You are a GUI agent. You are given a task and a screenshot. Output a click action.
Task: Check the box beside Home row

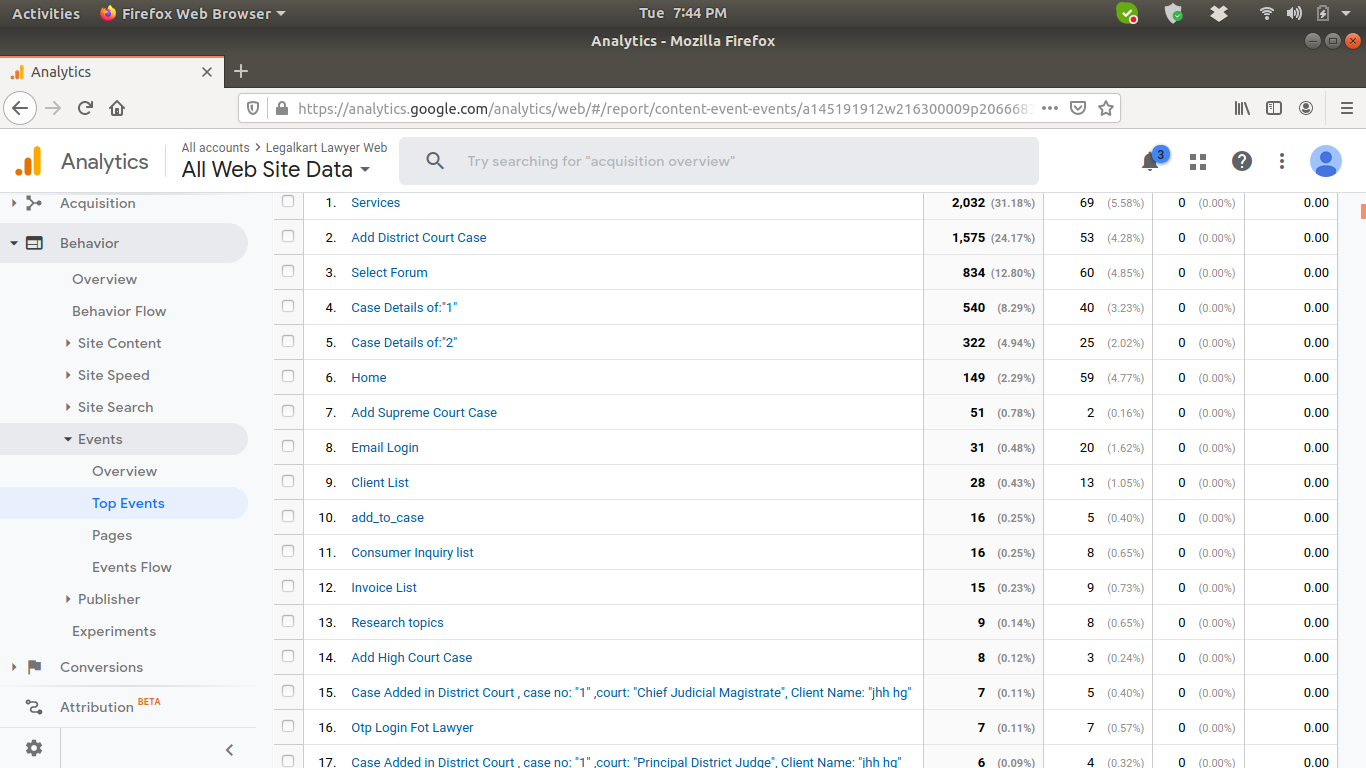[x=288, y=376]
